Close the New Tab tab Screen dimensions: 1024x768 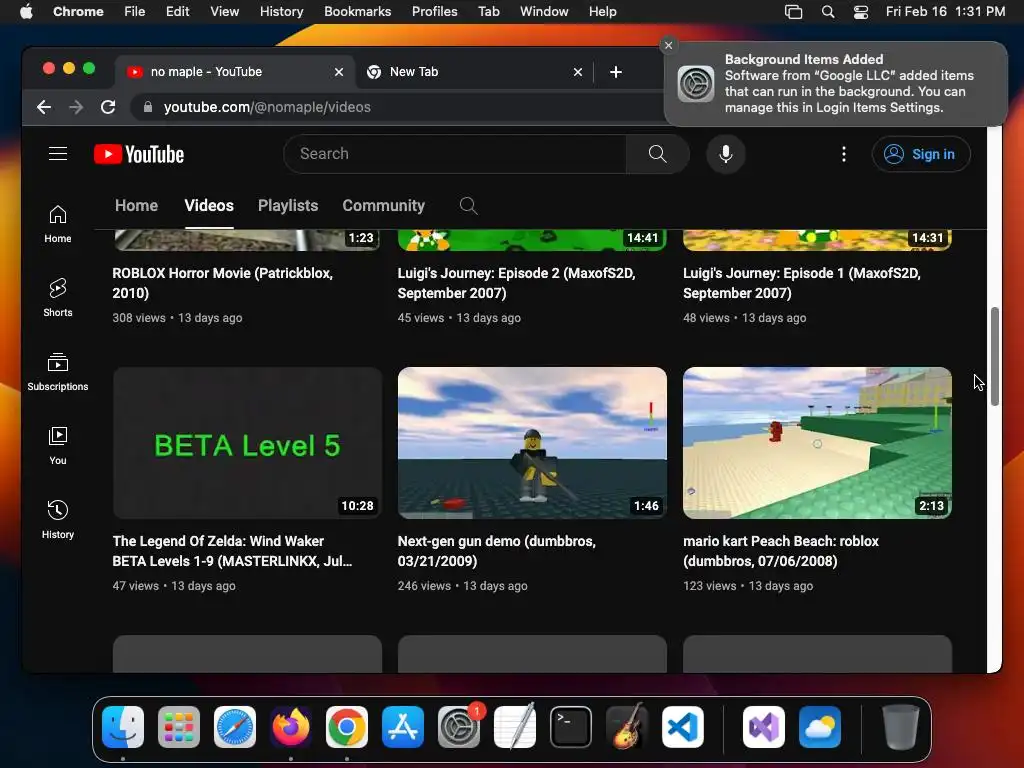pyautogui.click(x=578, y=72)
